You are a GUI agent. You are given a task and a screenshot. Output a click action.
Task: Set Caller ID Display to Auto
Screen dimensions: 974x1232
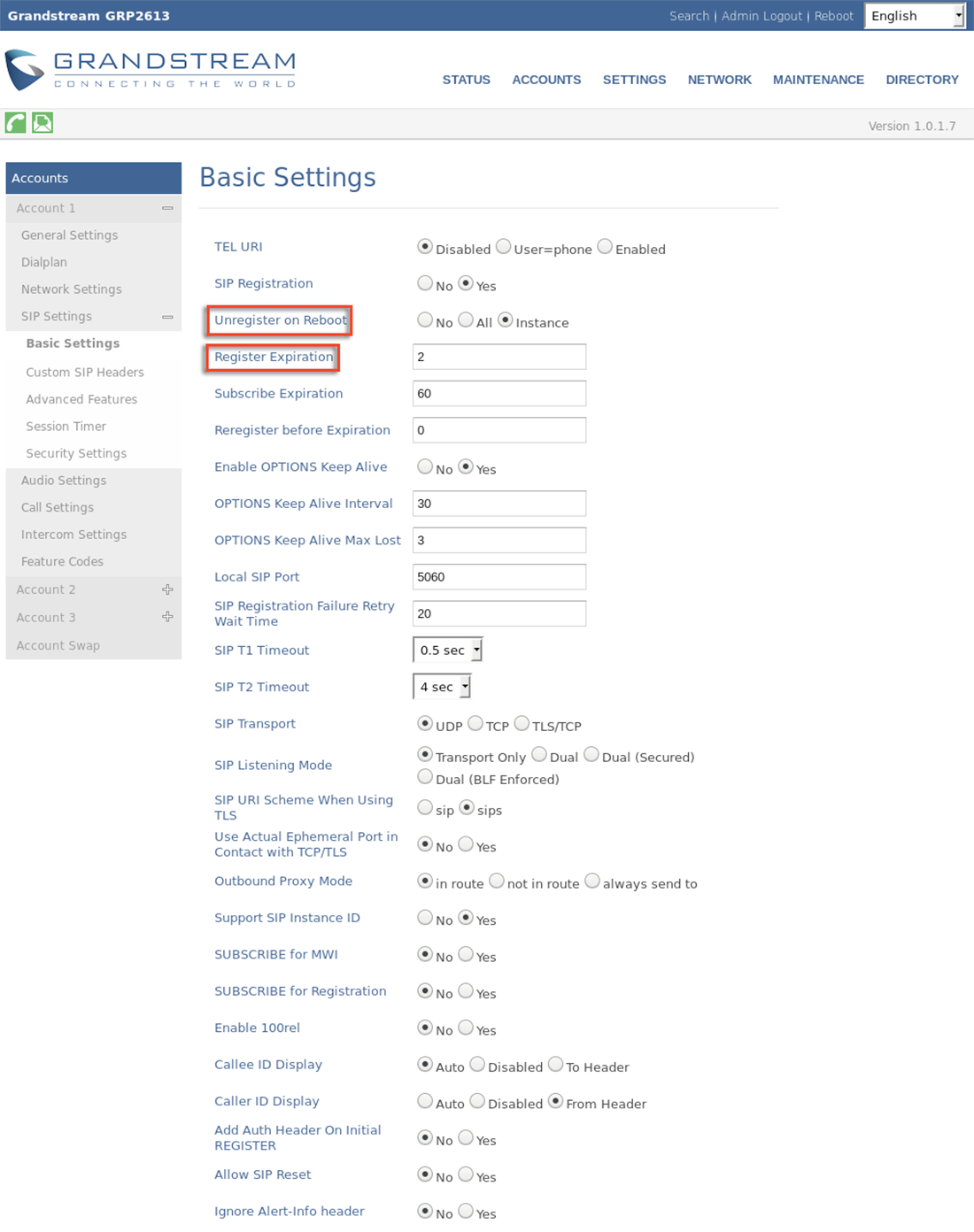click(425, 1102)
